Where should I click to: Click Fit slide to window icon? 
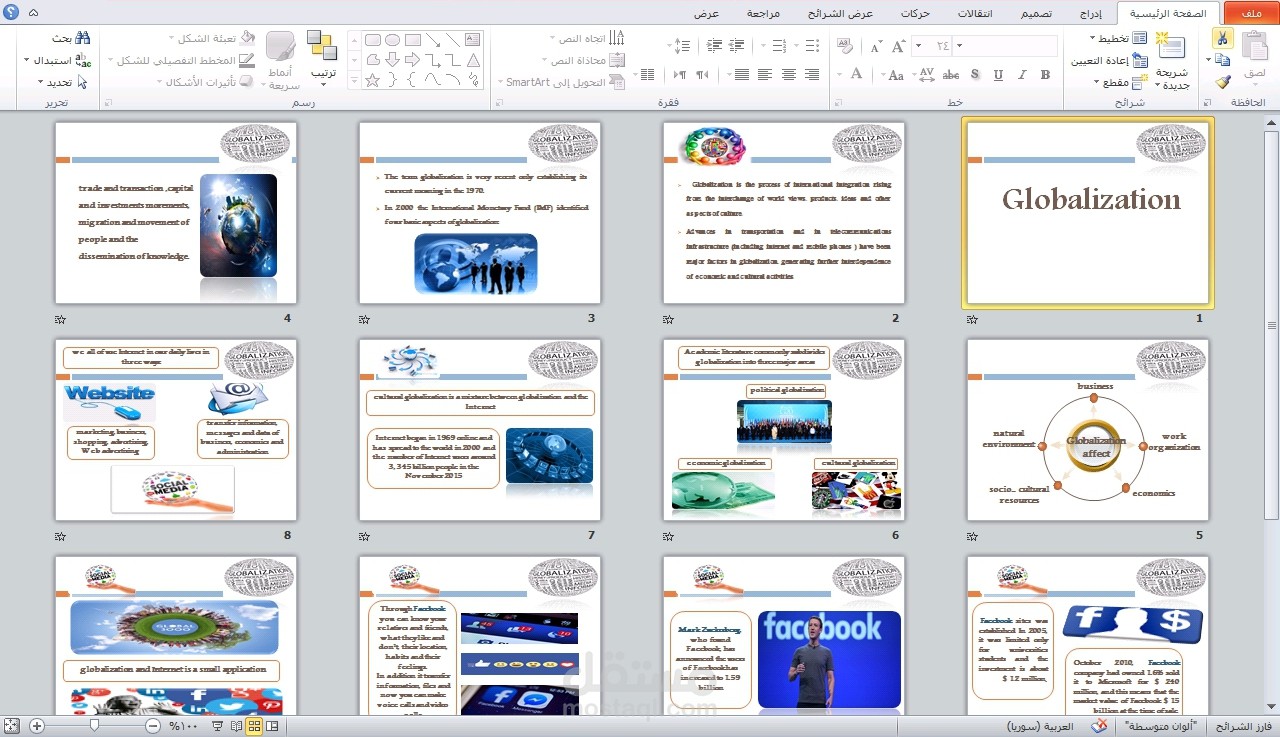tap(12, 726)
